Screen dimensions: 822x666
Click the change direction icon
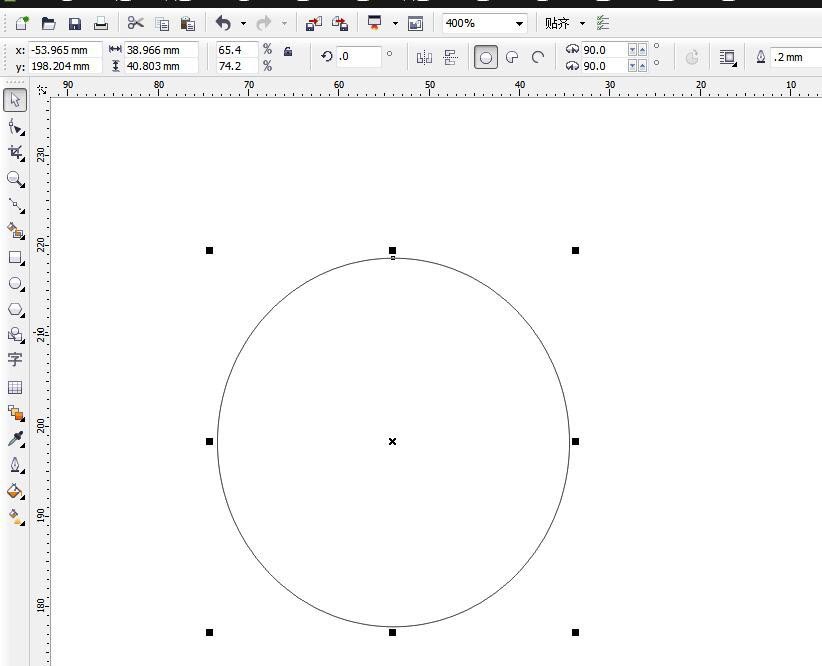(692, 57)
